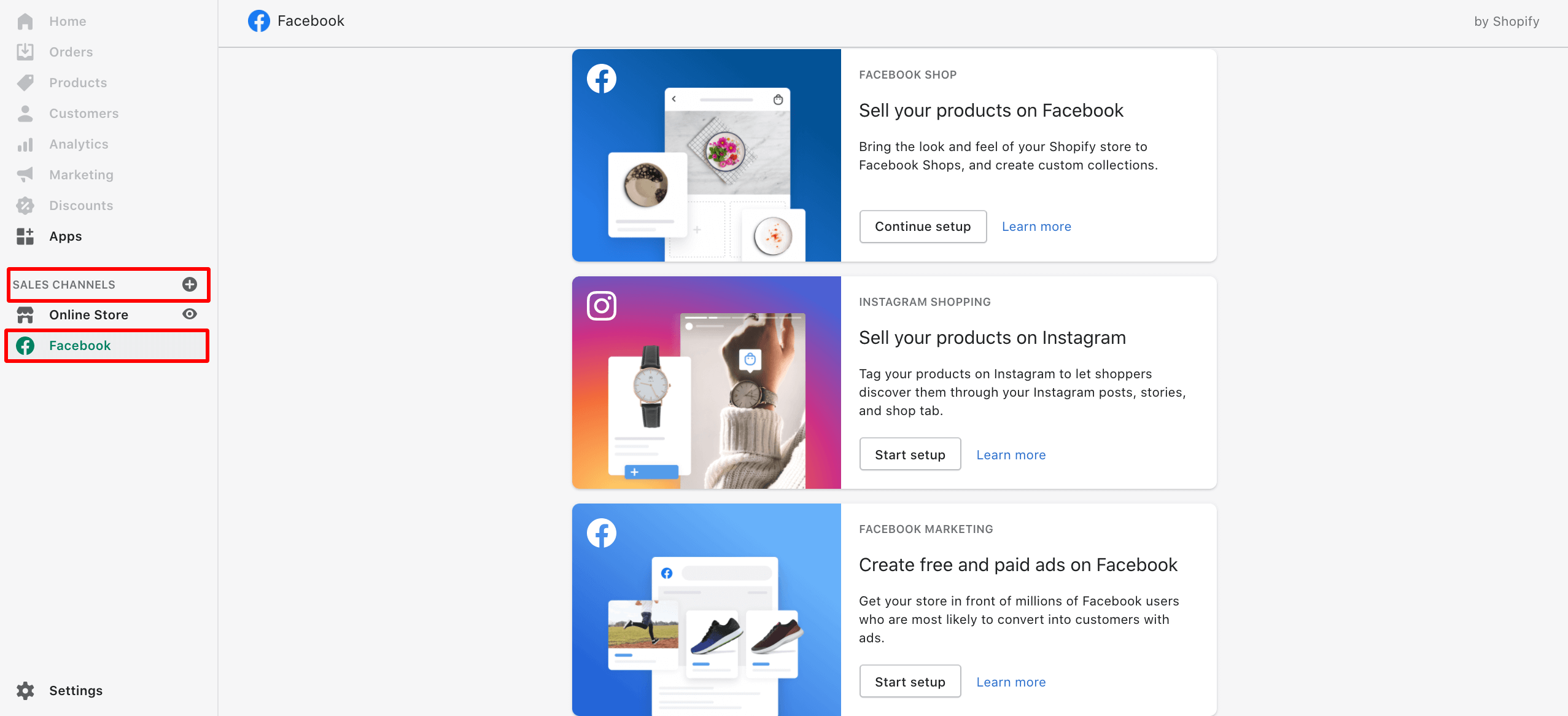
Task: Open the Home icon in sidebar
Action: coord(25,21)
